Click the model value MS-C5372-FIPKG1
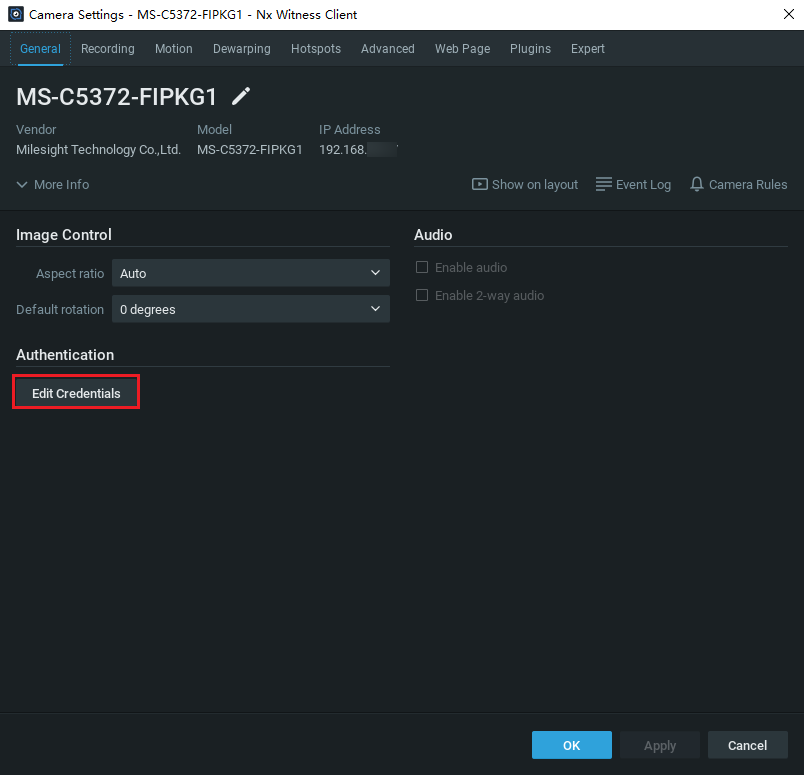804x775 pixels. click(250, 150)
